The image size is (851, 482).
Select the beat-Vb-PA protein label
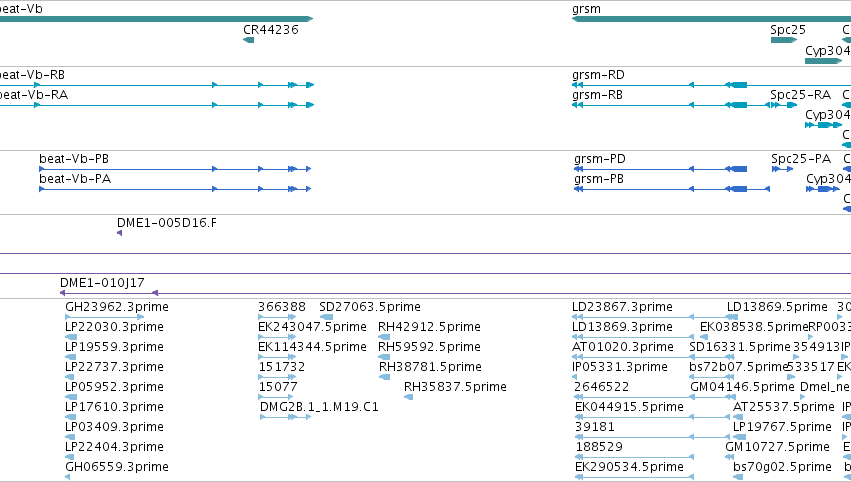pos(75,179)
